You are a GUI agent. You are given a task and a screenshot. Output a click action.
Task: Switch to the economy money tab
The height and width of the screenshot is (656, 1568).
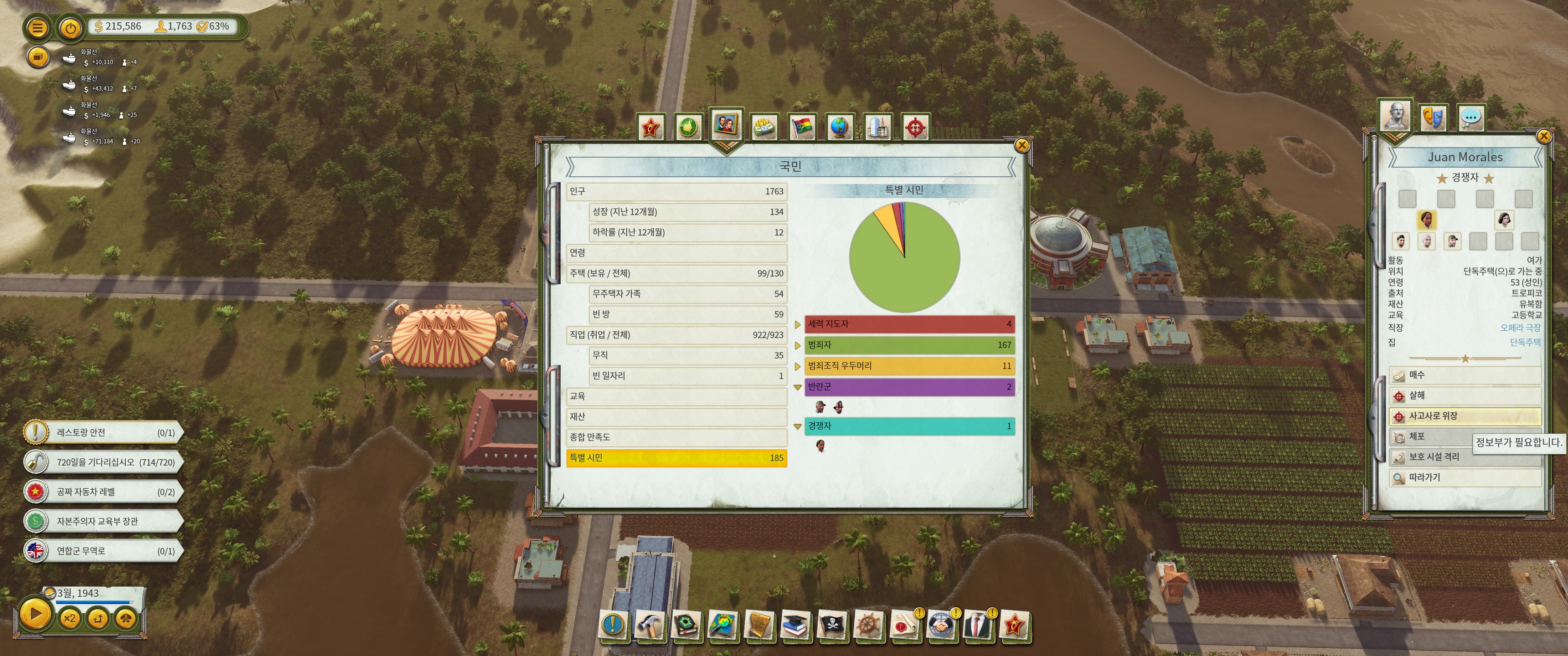pyautogui.click(x=763, y=127)
